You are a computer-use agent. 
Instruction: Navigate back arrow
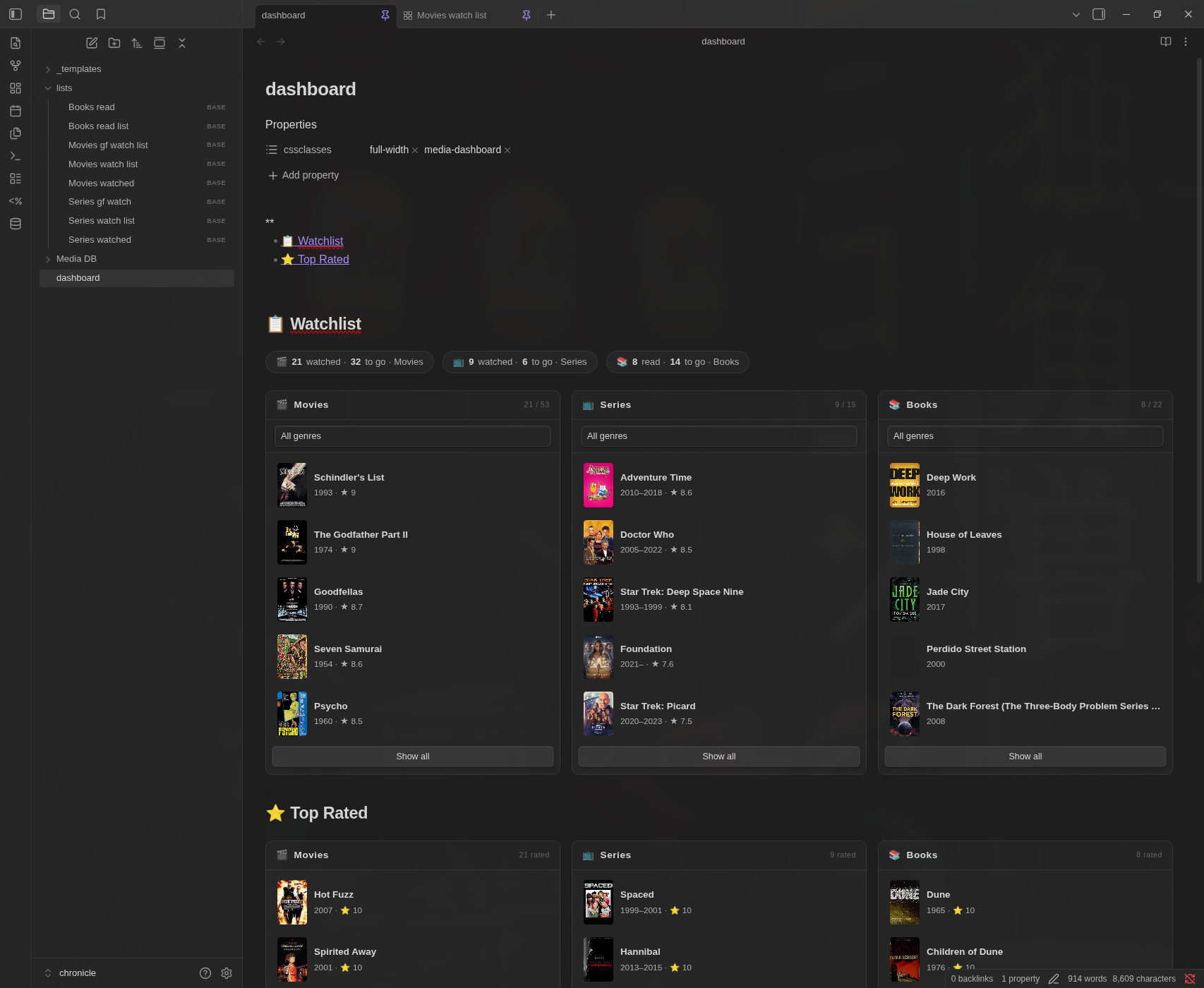point(261,42)
